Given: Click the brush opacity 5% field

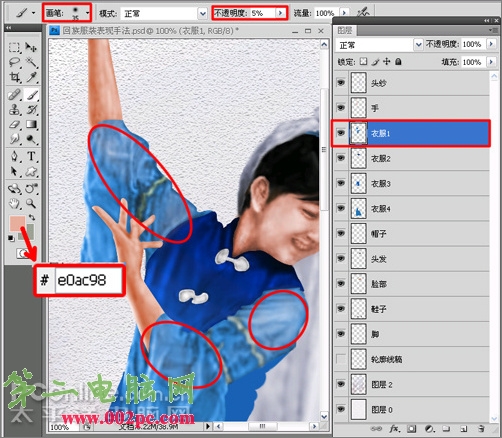Looking at the screenshot, I should tap(263, 13).
